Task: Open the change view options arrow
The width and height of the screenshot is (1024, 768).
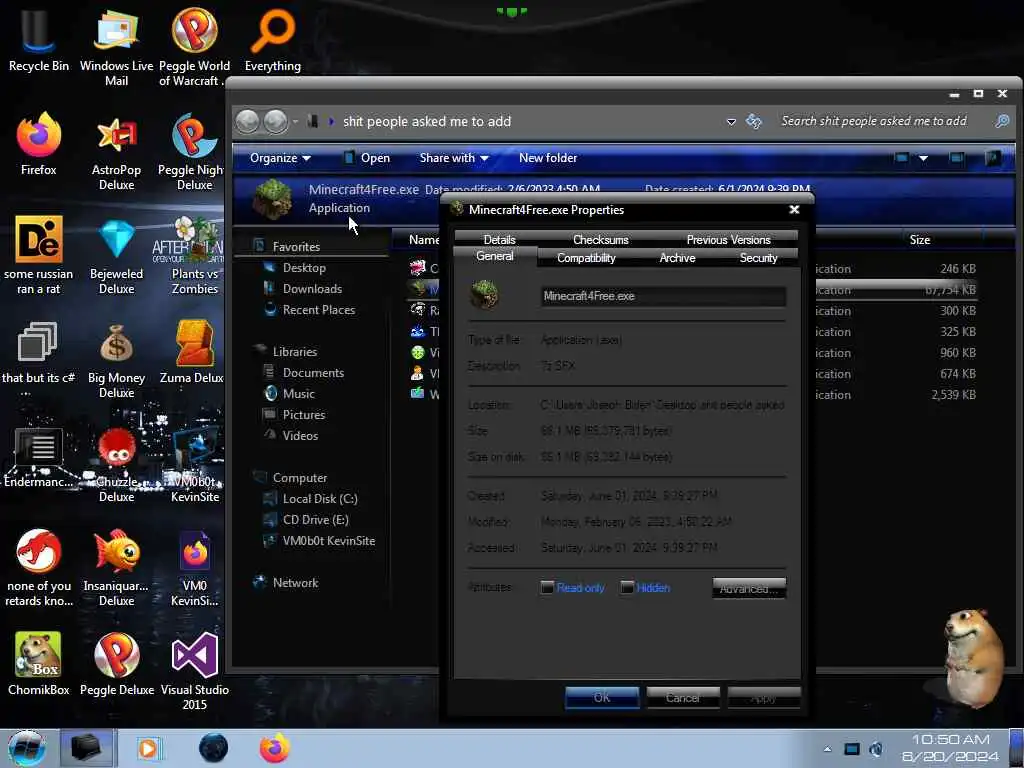Action: point(923,158)
